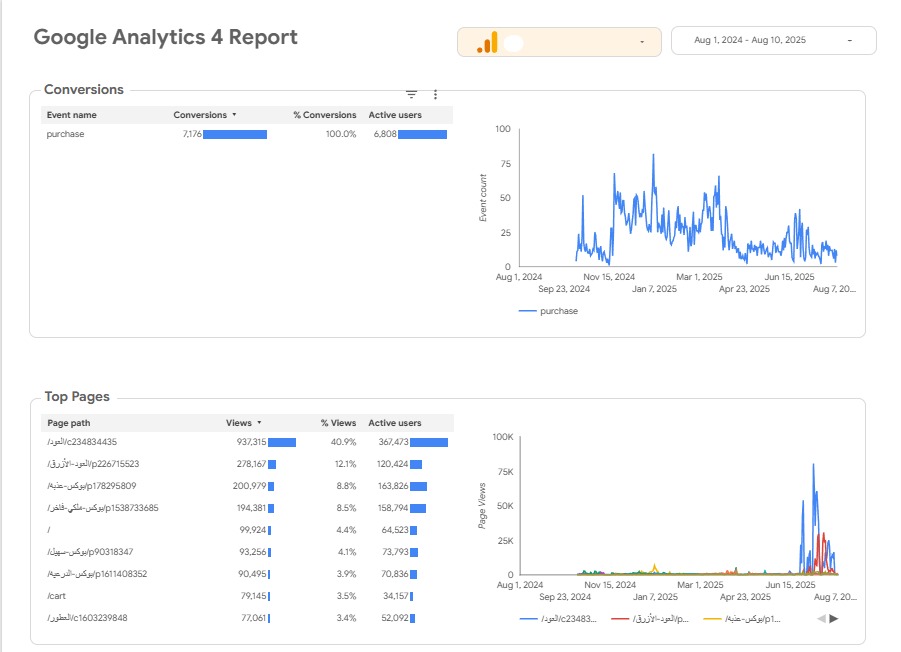The image size is (901, 652).
Task: Select the page path row p90318347
Action: tap(247, 552)
